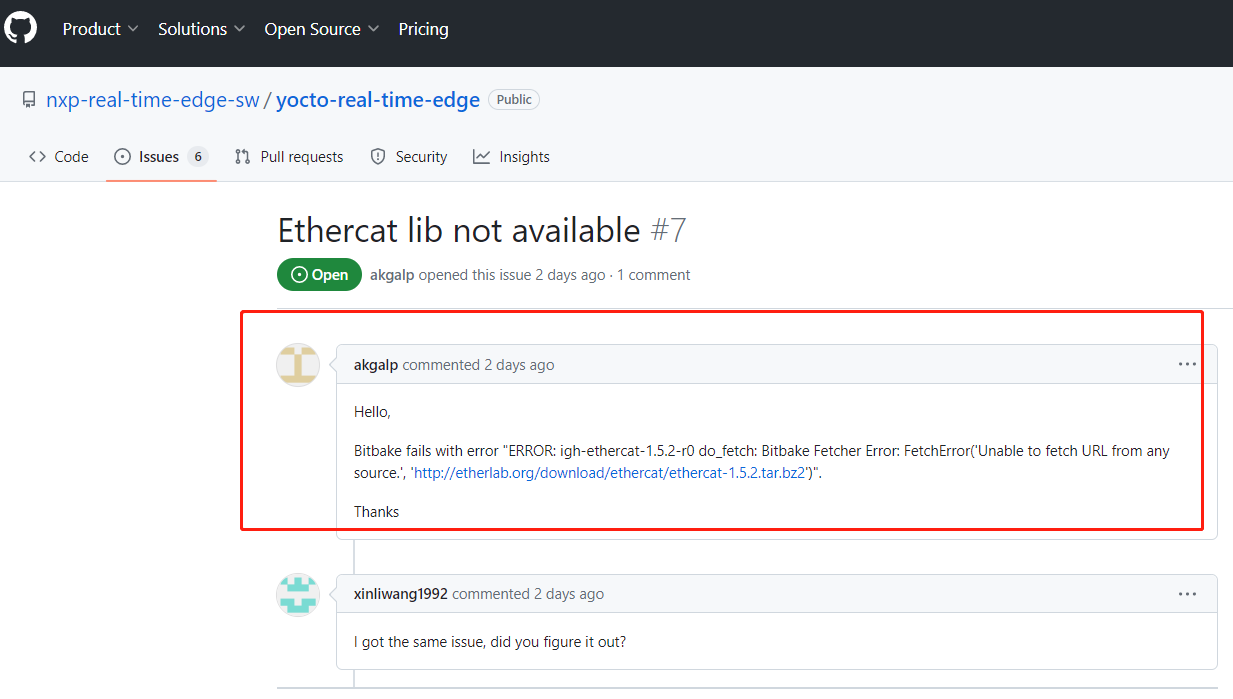Open the yocto-real-time-edge repository link

click(x=378, y=100)
